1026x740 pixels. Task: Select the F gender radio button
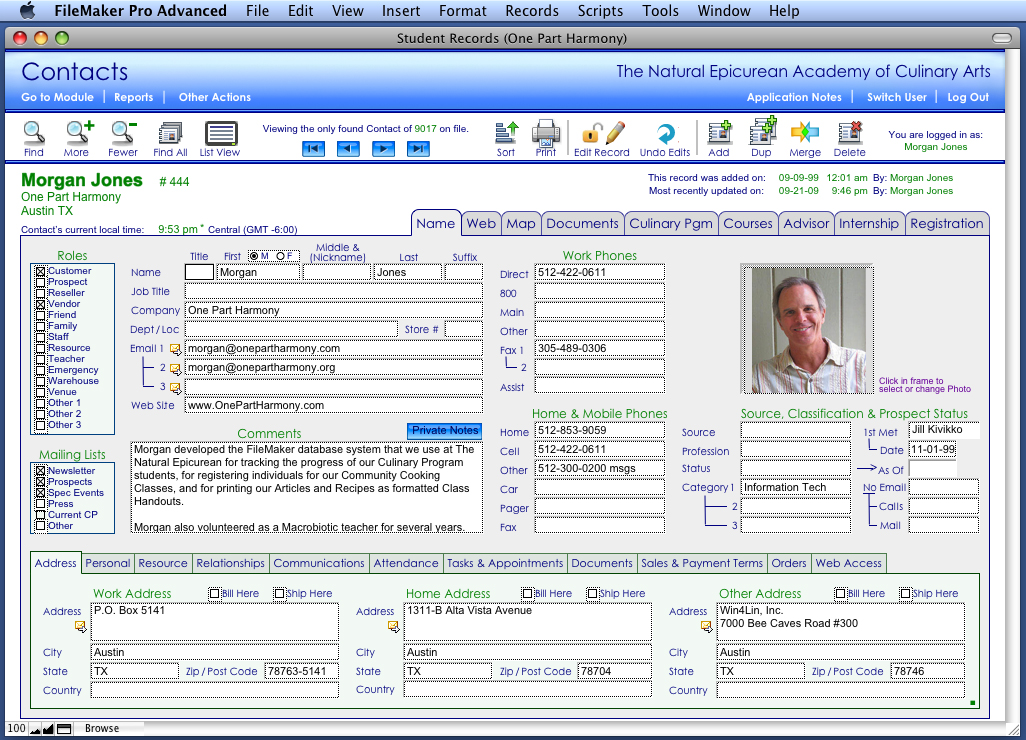(x=280, y=256)
